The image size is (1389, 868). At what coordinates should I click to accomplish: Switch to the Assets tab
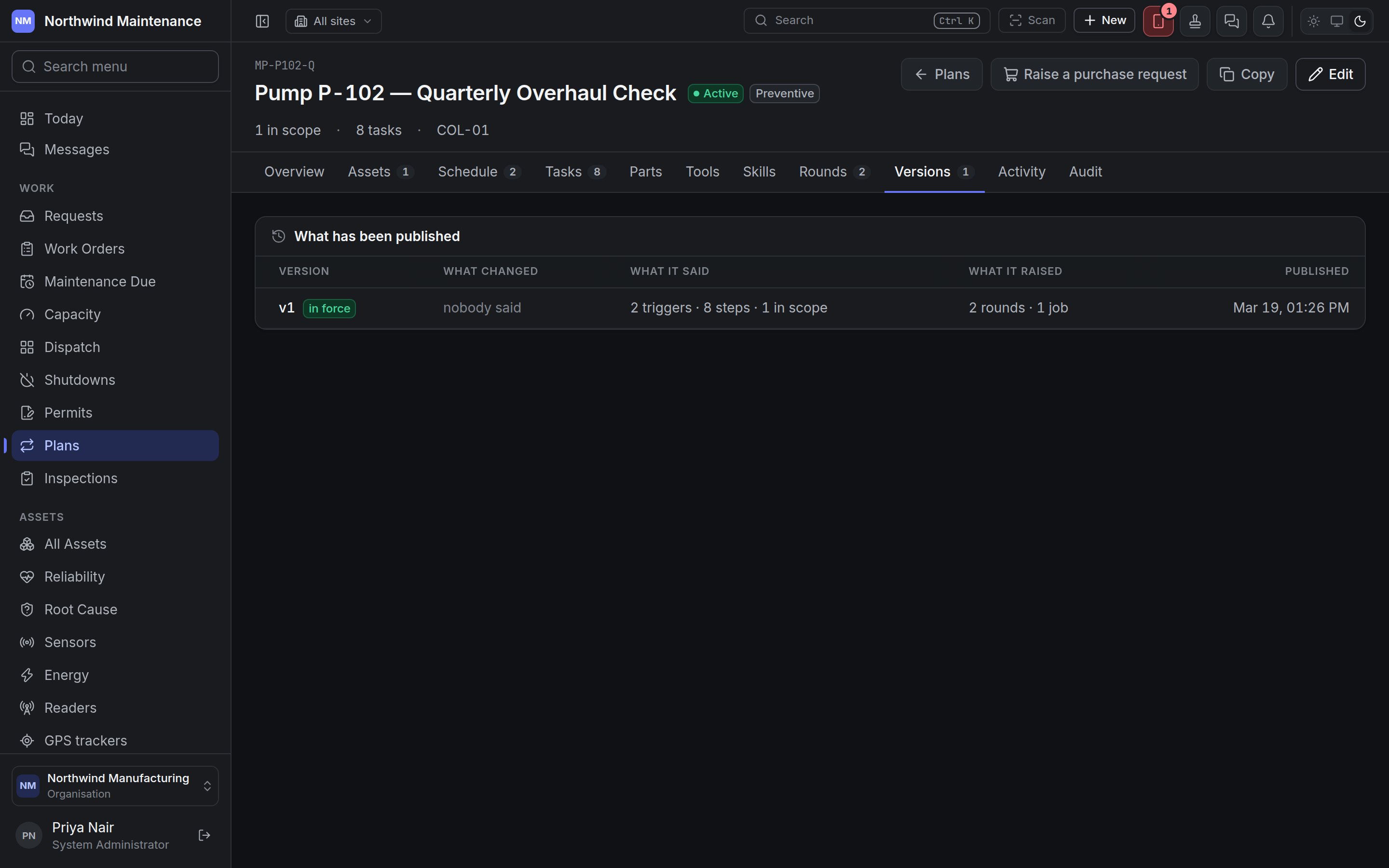[x=381, y=172]
